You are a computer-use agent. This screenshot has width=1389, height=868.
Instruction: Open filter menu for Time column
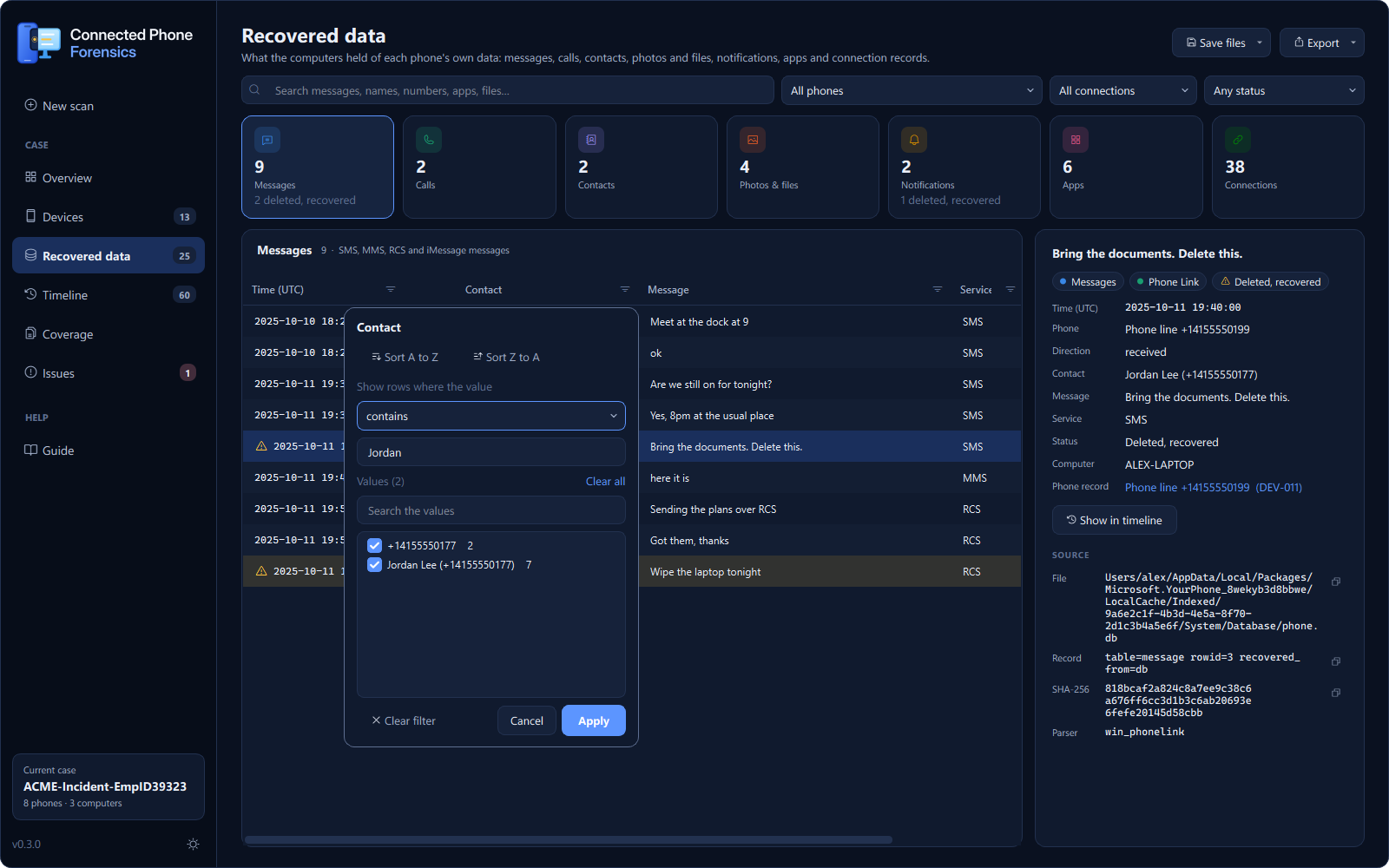(391, 289)
